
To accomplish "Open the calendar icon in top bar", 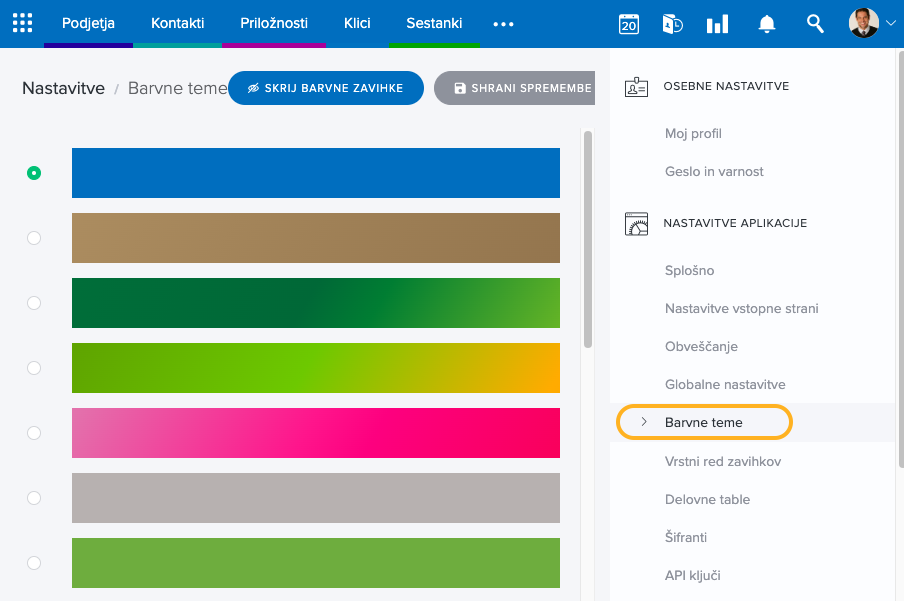I will click(x=629, y=24).
